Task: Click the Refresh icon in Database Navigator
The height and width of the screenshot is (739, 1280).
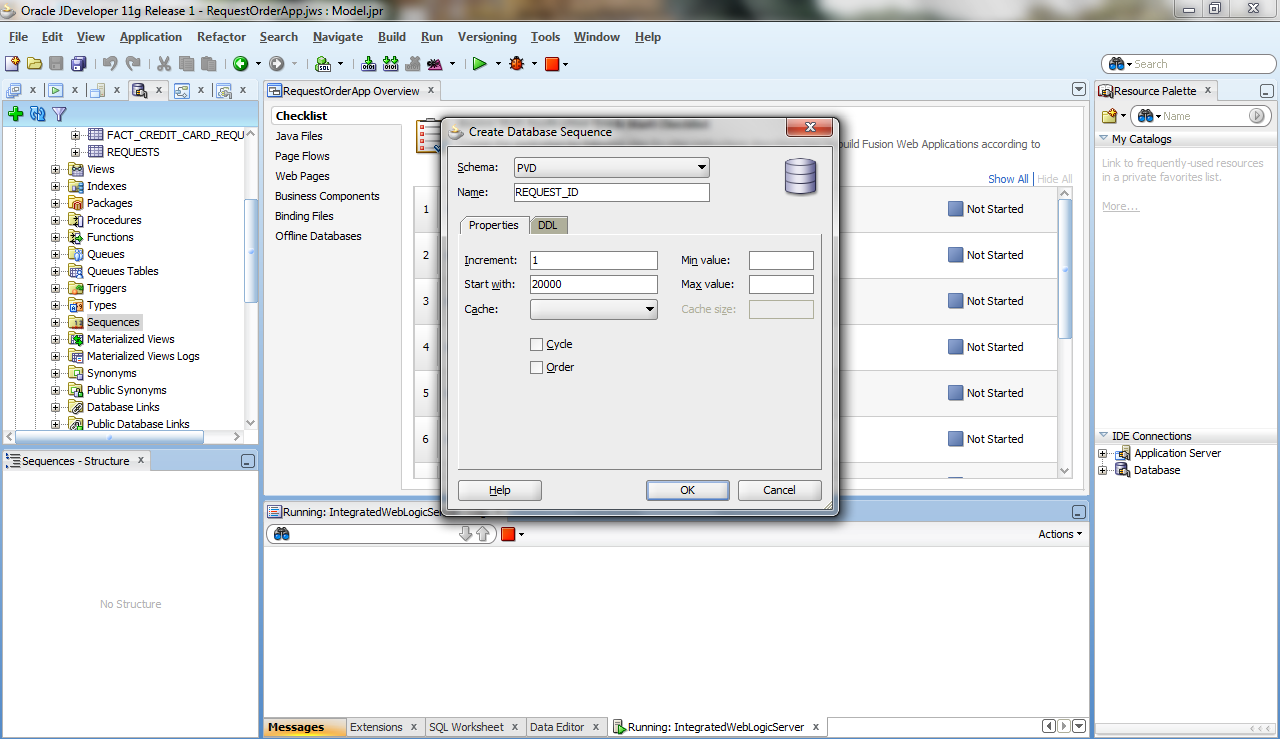Action: click(38, 114)
